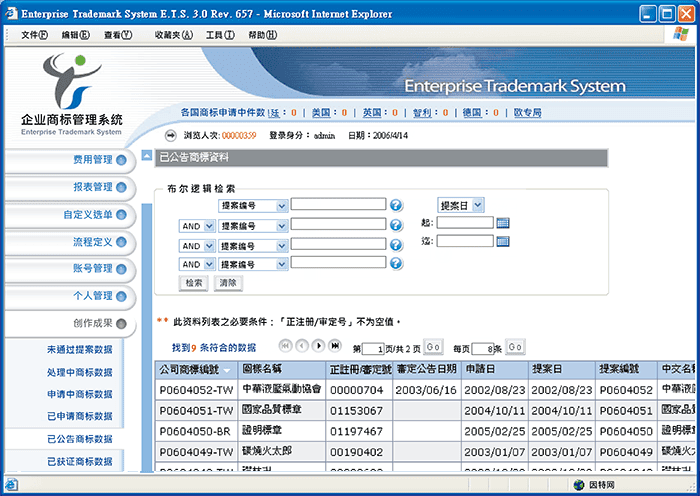This screenshot has width=700, height=496.
Task: Open the calendar picker for end date 迄
Action: tap(503, 241)
